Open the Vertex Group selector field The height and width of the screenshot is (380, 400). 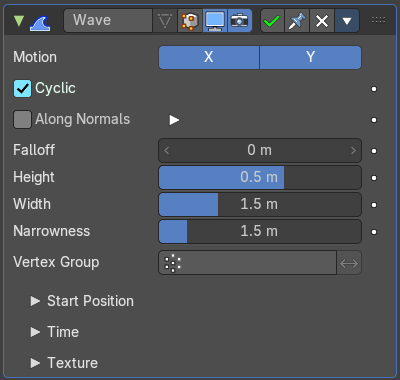pos(247,263)
